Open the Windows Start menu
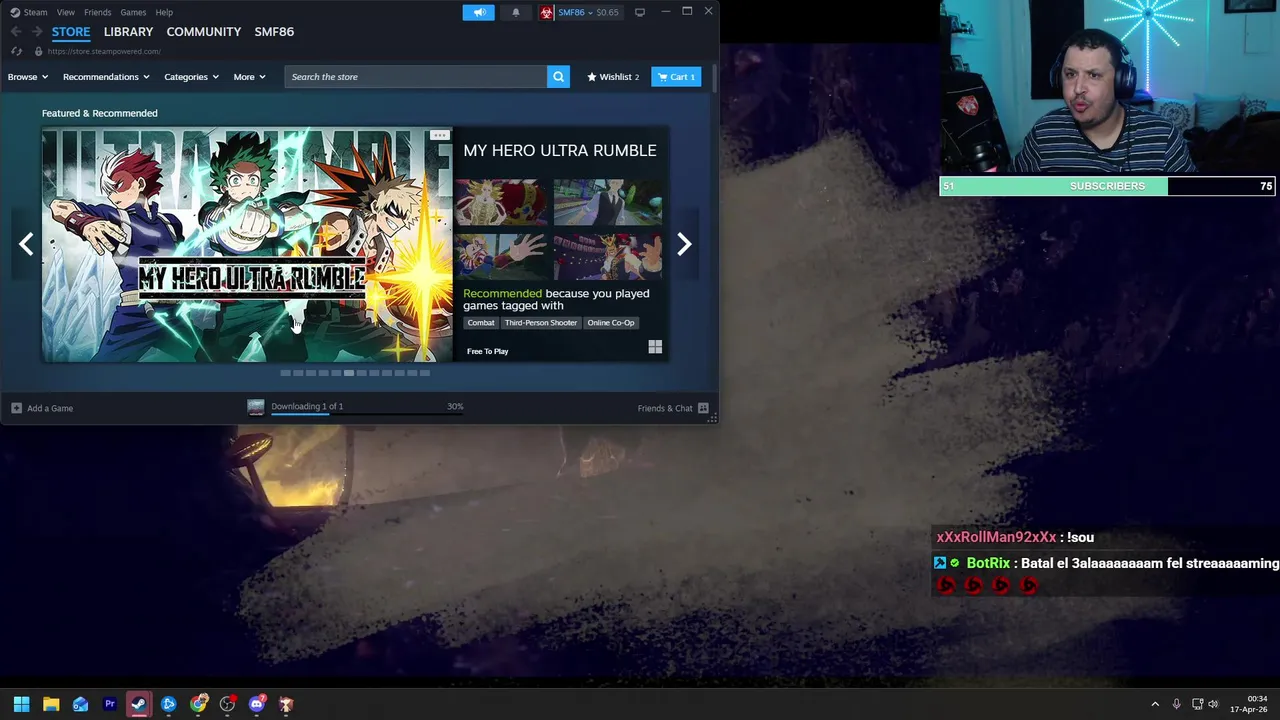 (x=21, y=704)
